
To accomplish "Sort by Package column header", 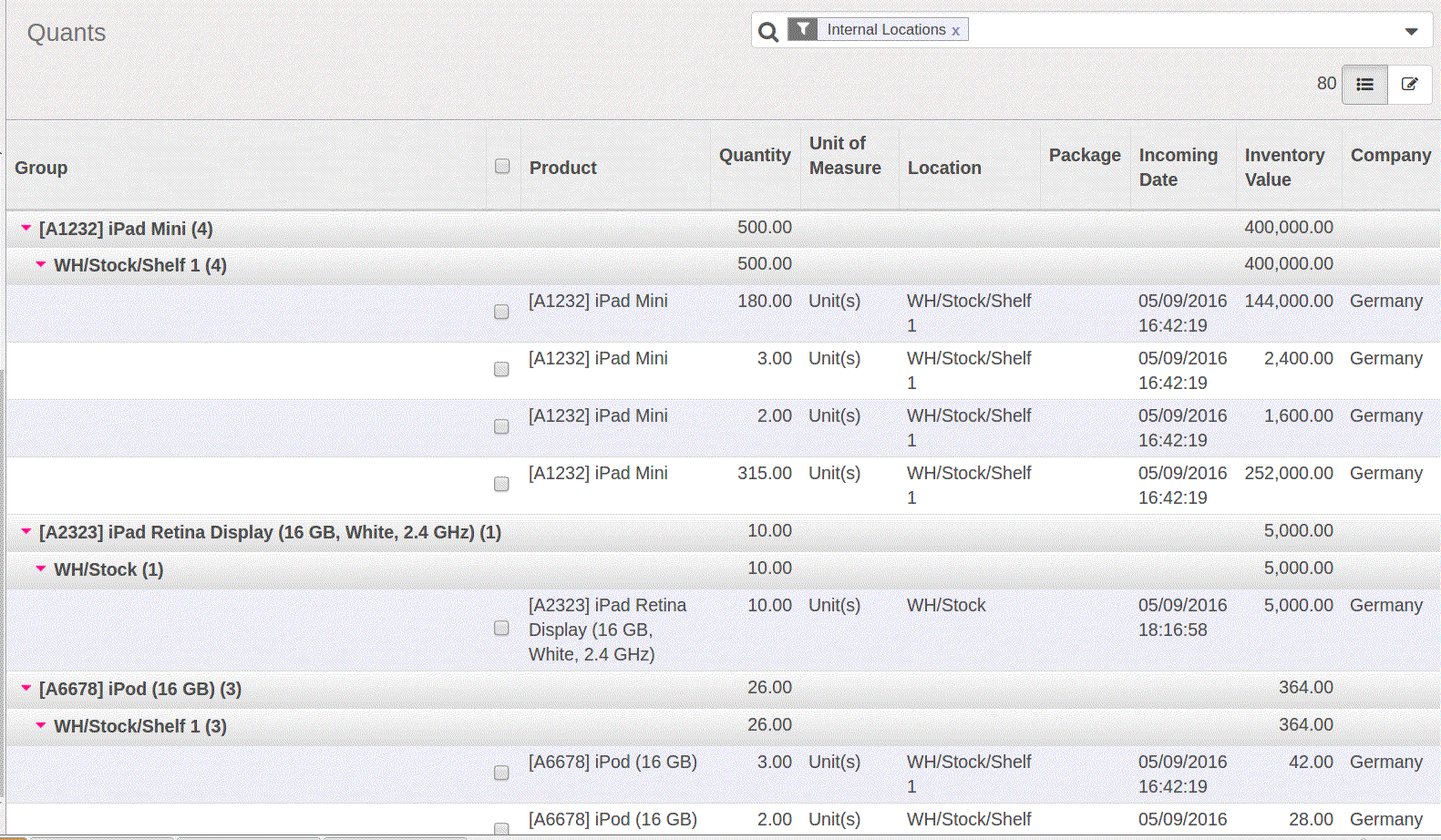I will (x=1085, y=155).
